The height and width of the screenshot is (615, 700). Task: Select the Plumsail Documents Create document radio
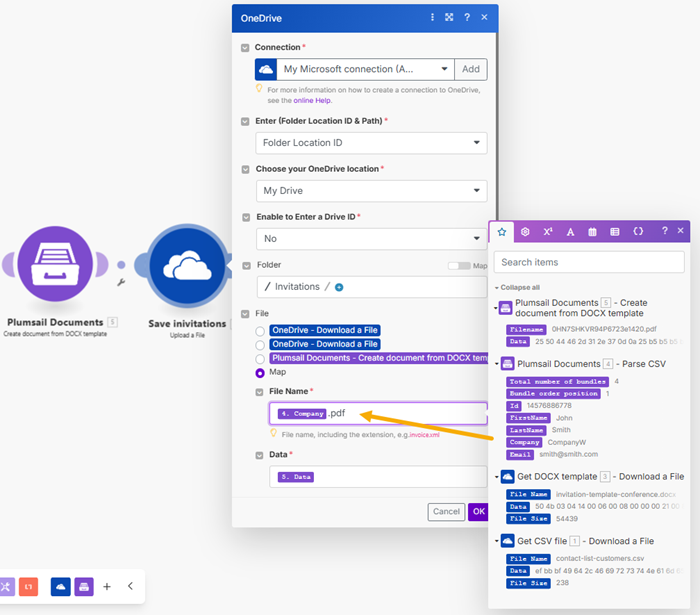(260, 359)
